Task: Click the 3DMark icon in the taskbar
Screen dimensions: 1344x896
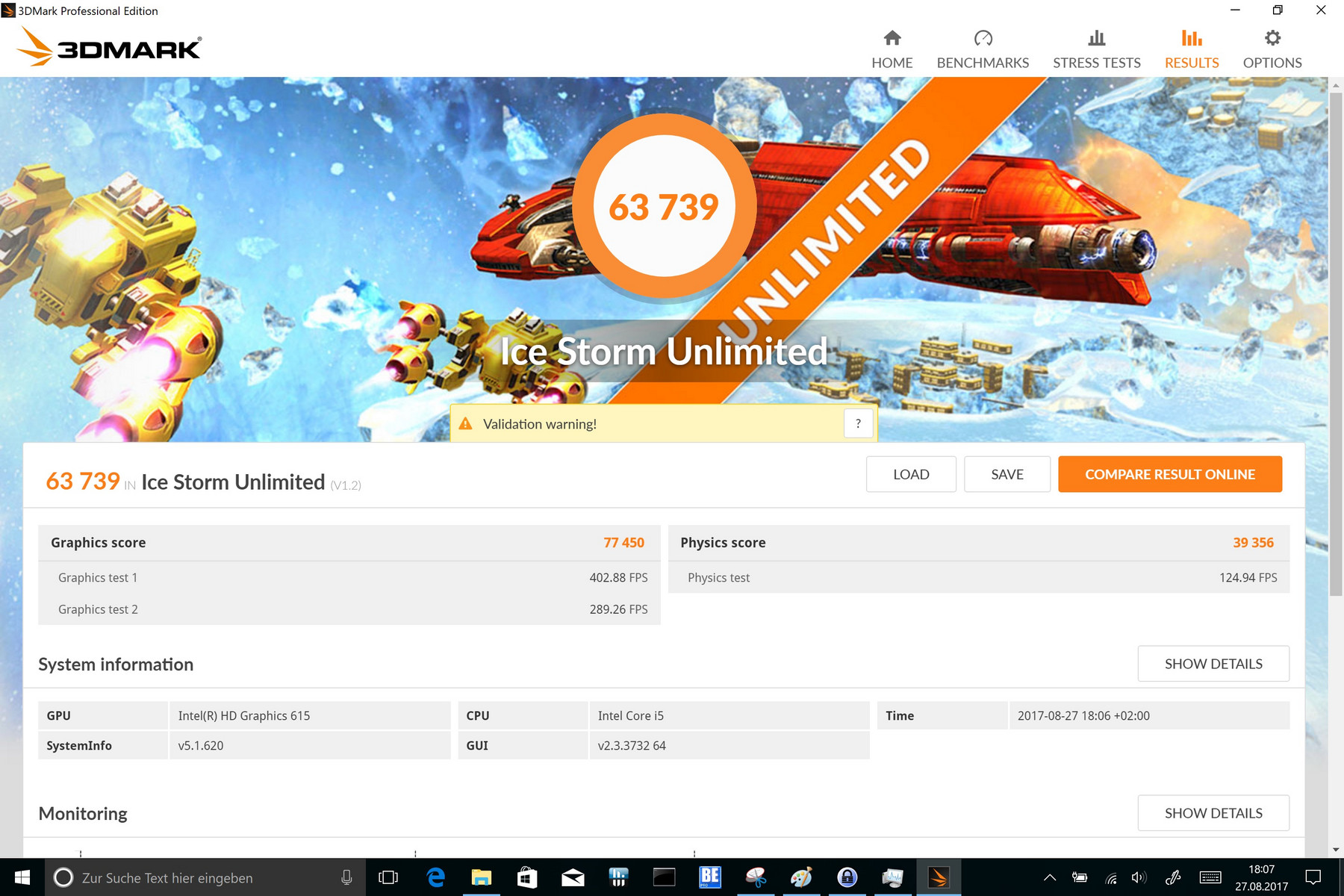Action: click(939, 877)
